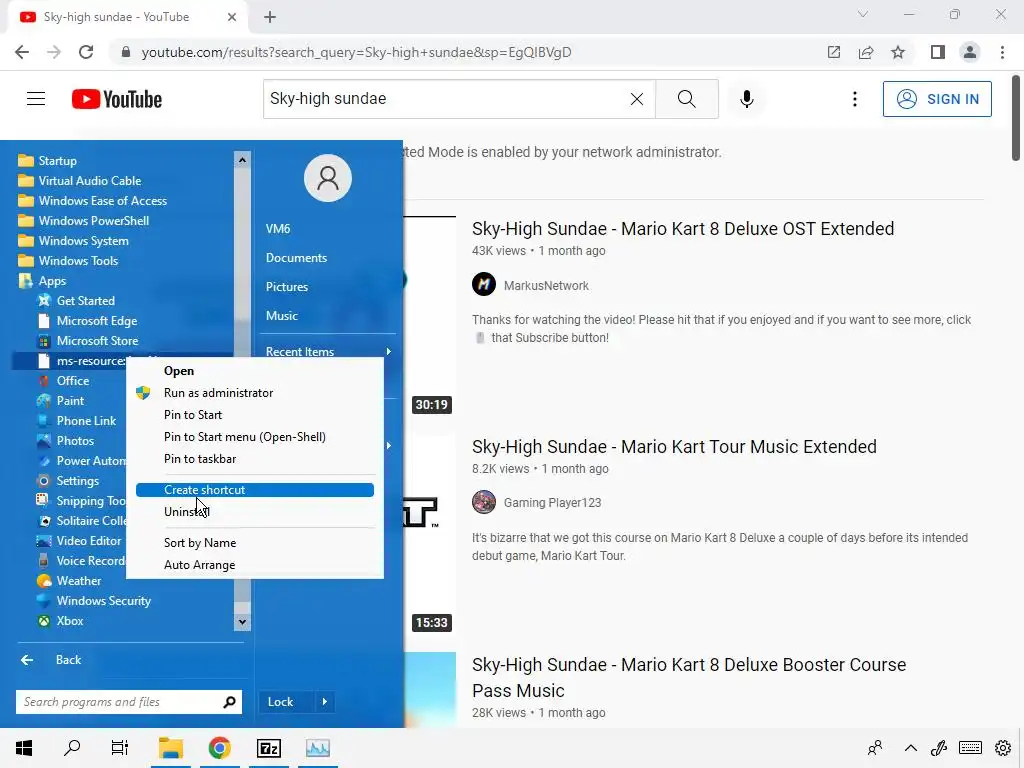Launch Xbox from the programs list
The width and height of the screenshot is (1024, 768).
tap(70, 621)
